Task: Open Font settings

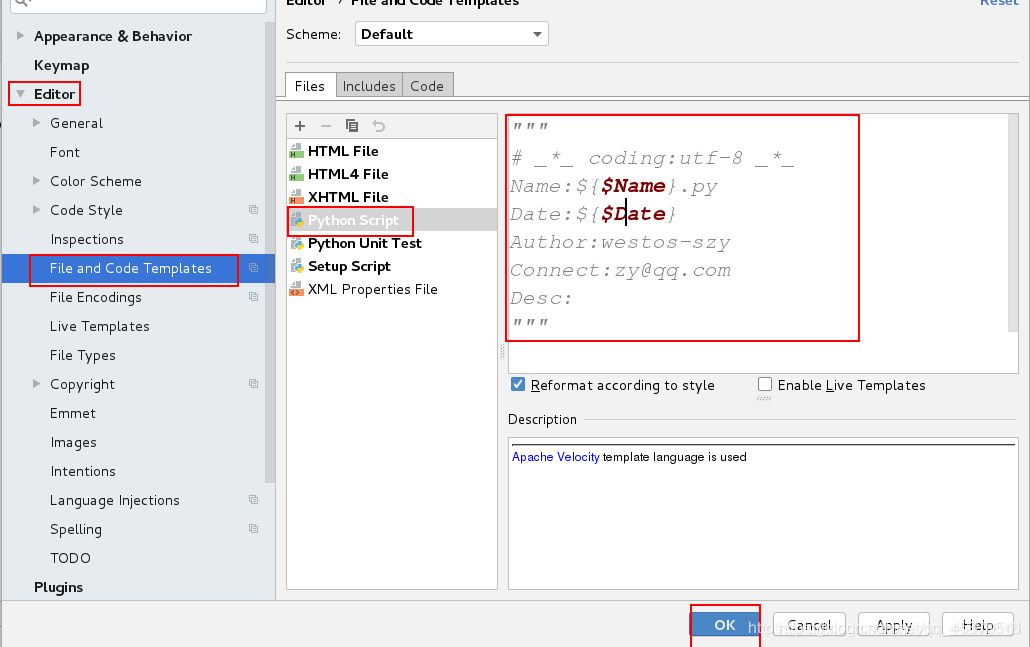Action: click(64, 152)
